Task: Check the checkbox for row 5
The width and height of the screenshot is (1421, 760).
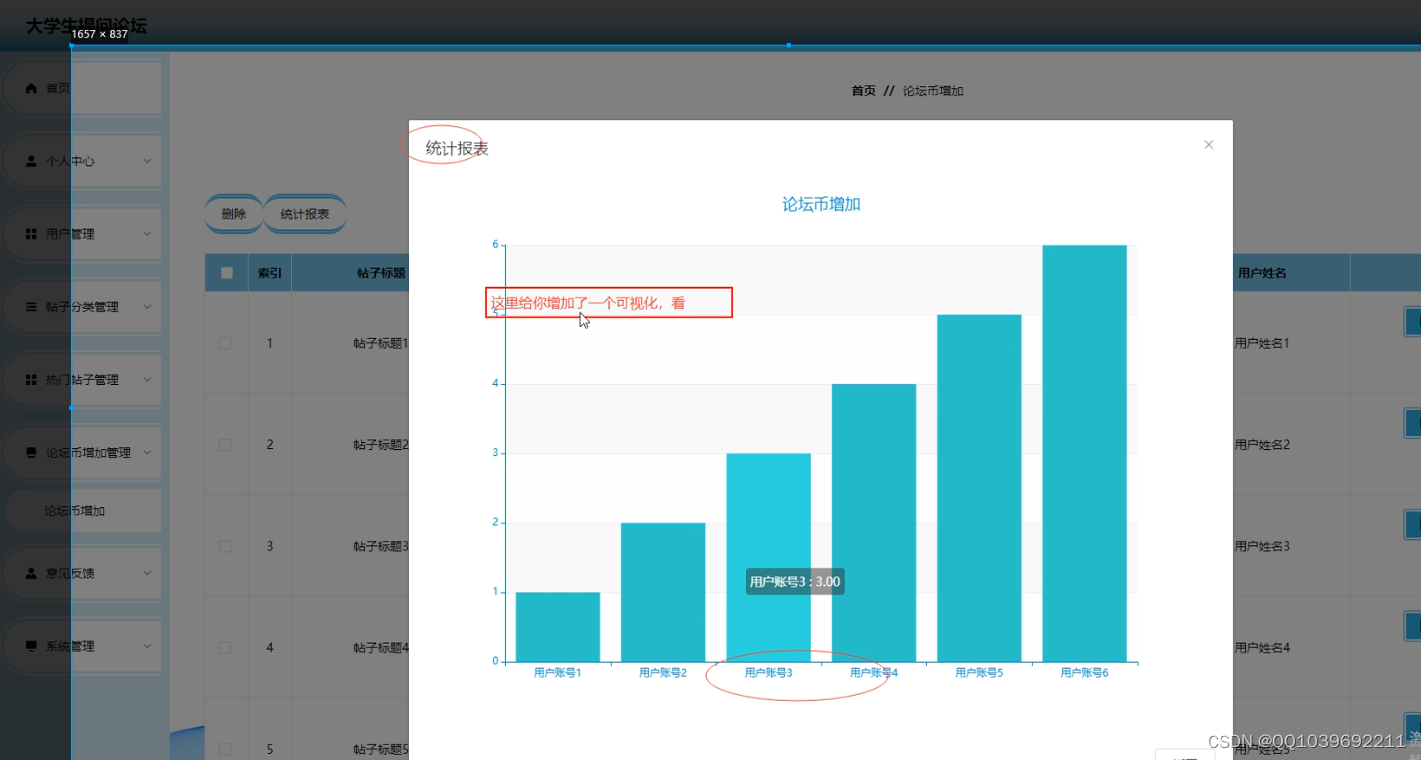Action: 225,749
